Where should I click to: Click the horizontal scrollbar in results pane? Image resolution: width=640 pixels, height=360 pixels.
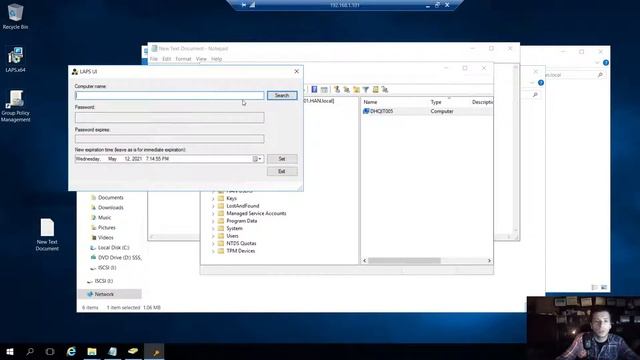(404, 260)
